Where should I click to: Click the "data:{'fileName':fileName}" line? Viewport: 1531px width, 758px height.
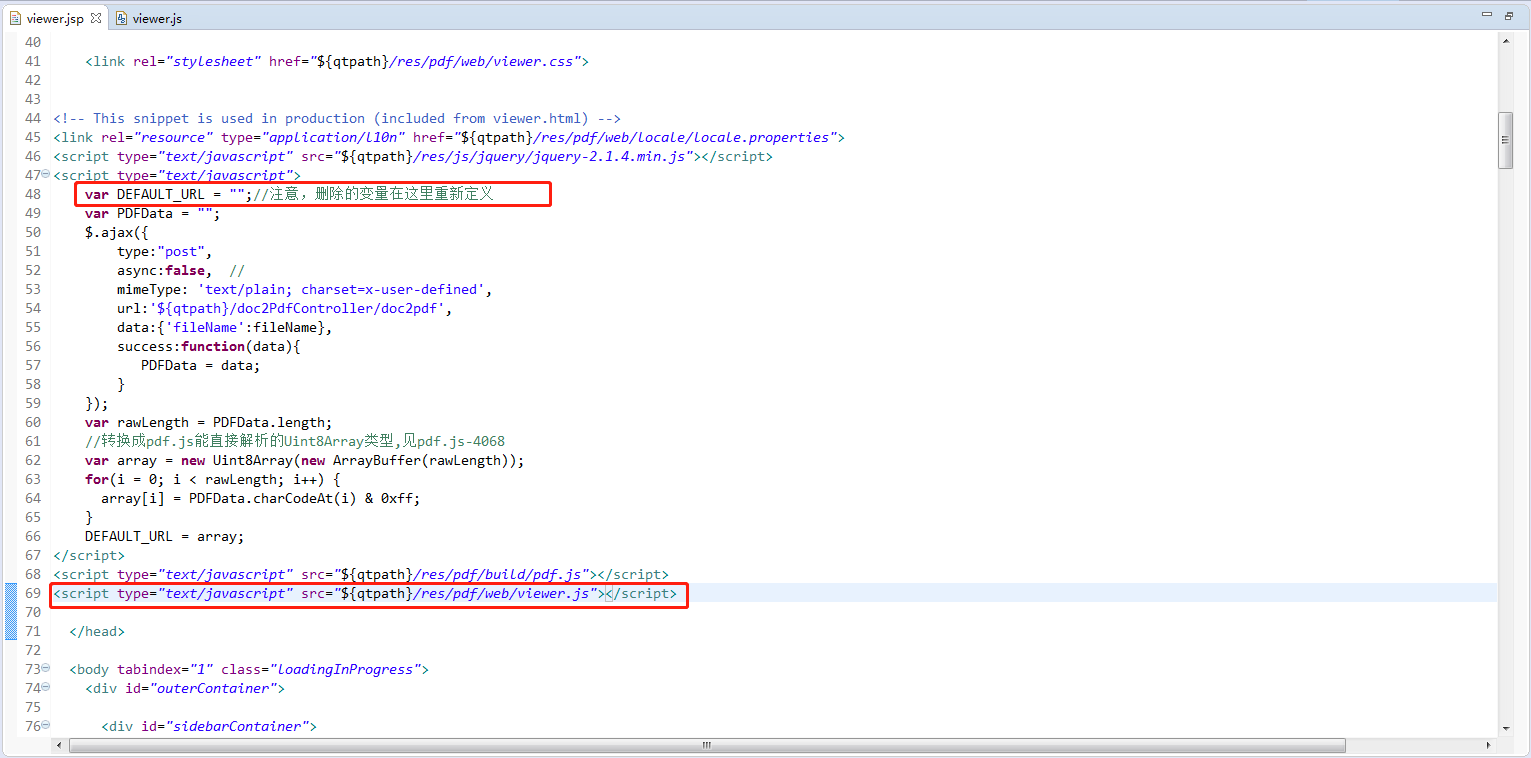click(x=225, y=327)
